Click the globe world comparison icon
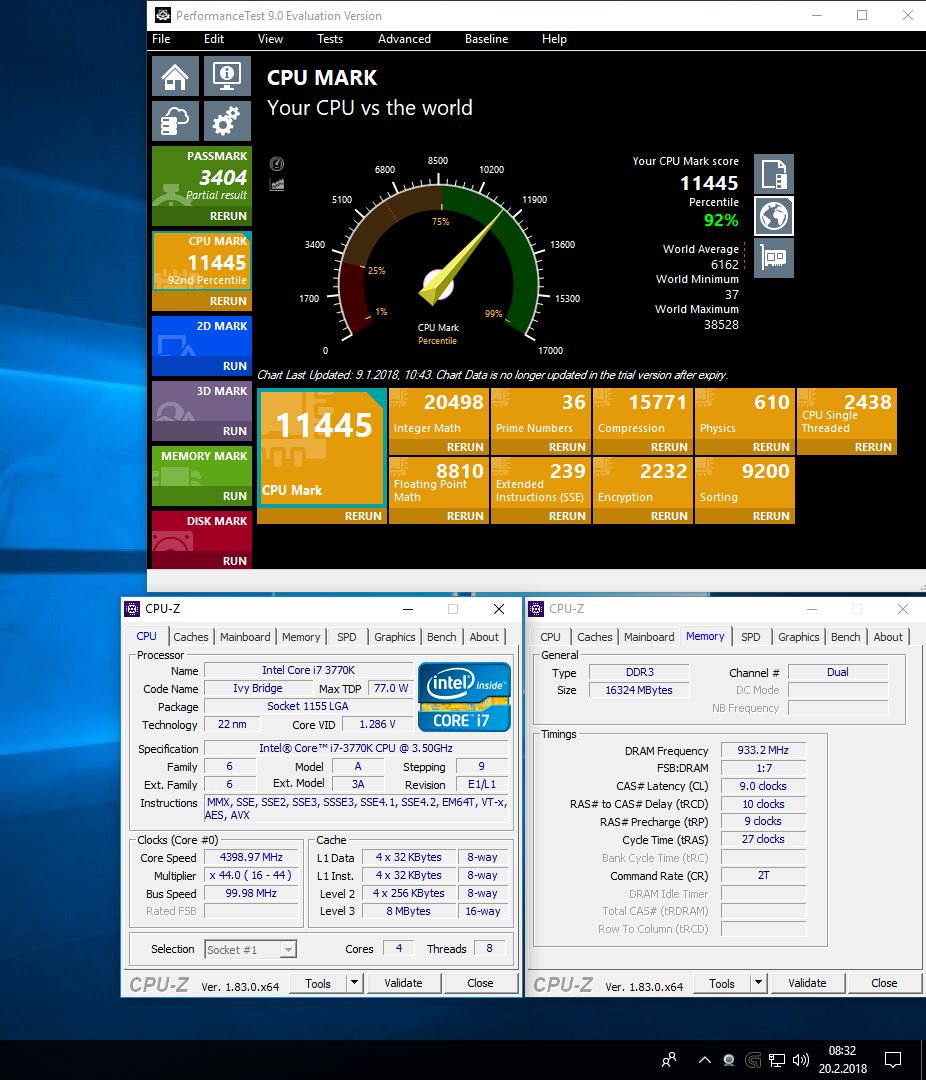 tap(774, 216)
